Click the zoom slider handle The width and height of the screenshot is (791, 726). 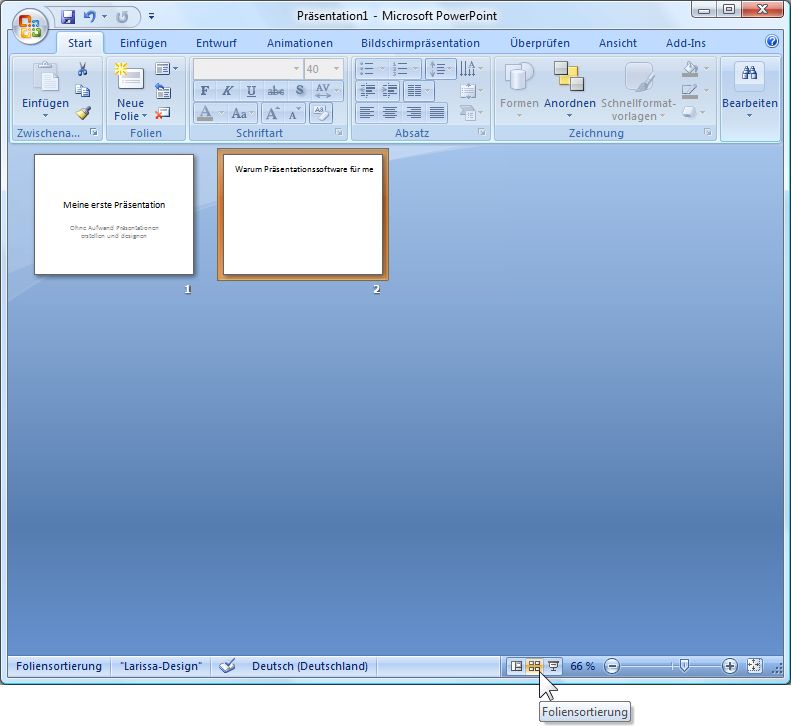click(684, 666)
